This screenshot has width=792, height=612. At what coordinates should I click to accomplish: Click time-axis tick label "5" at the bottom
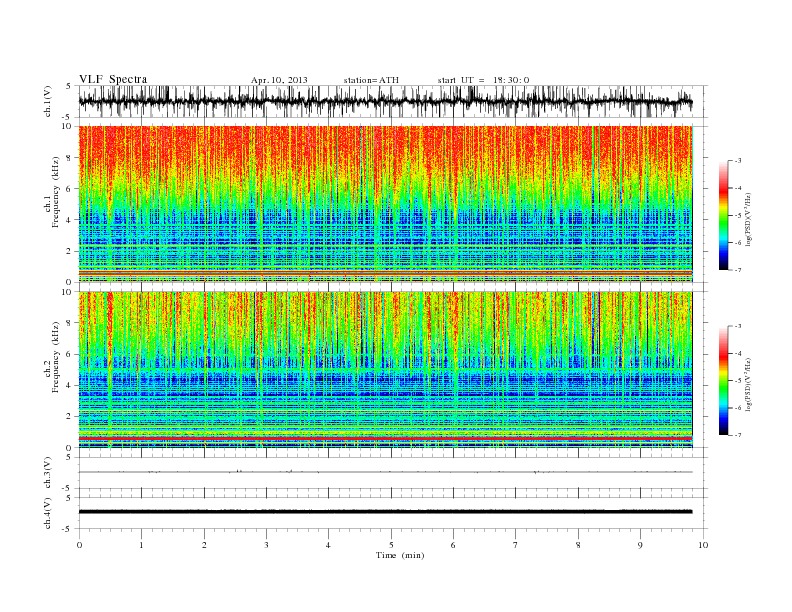click(x=391, y=545)
